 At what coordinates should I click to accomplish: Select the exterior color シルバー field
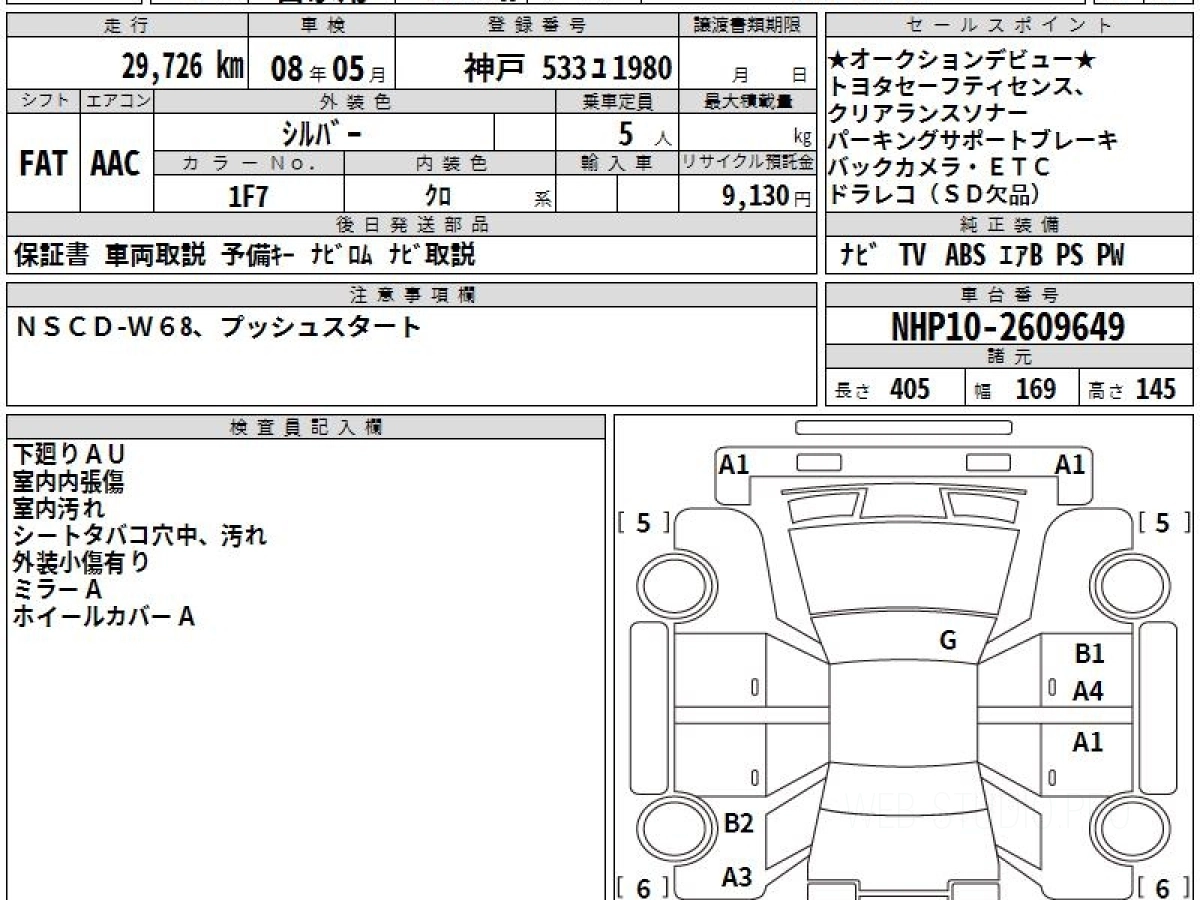click(x=323, y=133)
